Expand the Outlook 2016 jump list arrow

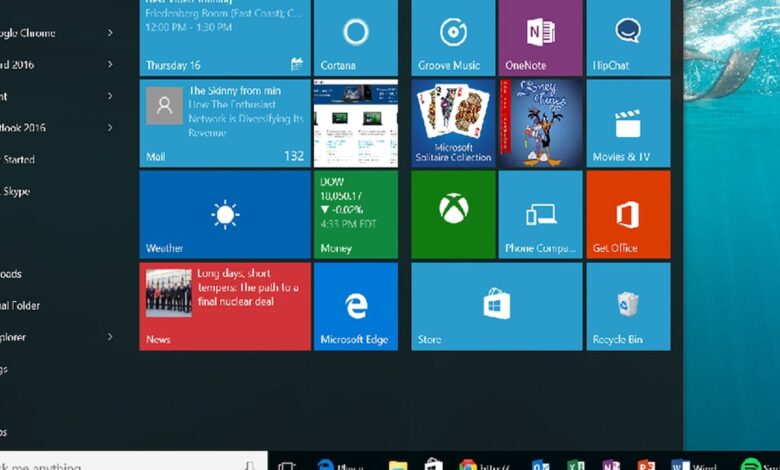pos(110,128)
